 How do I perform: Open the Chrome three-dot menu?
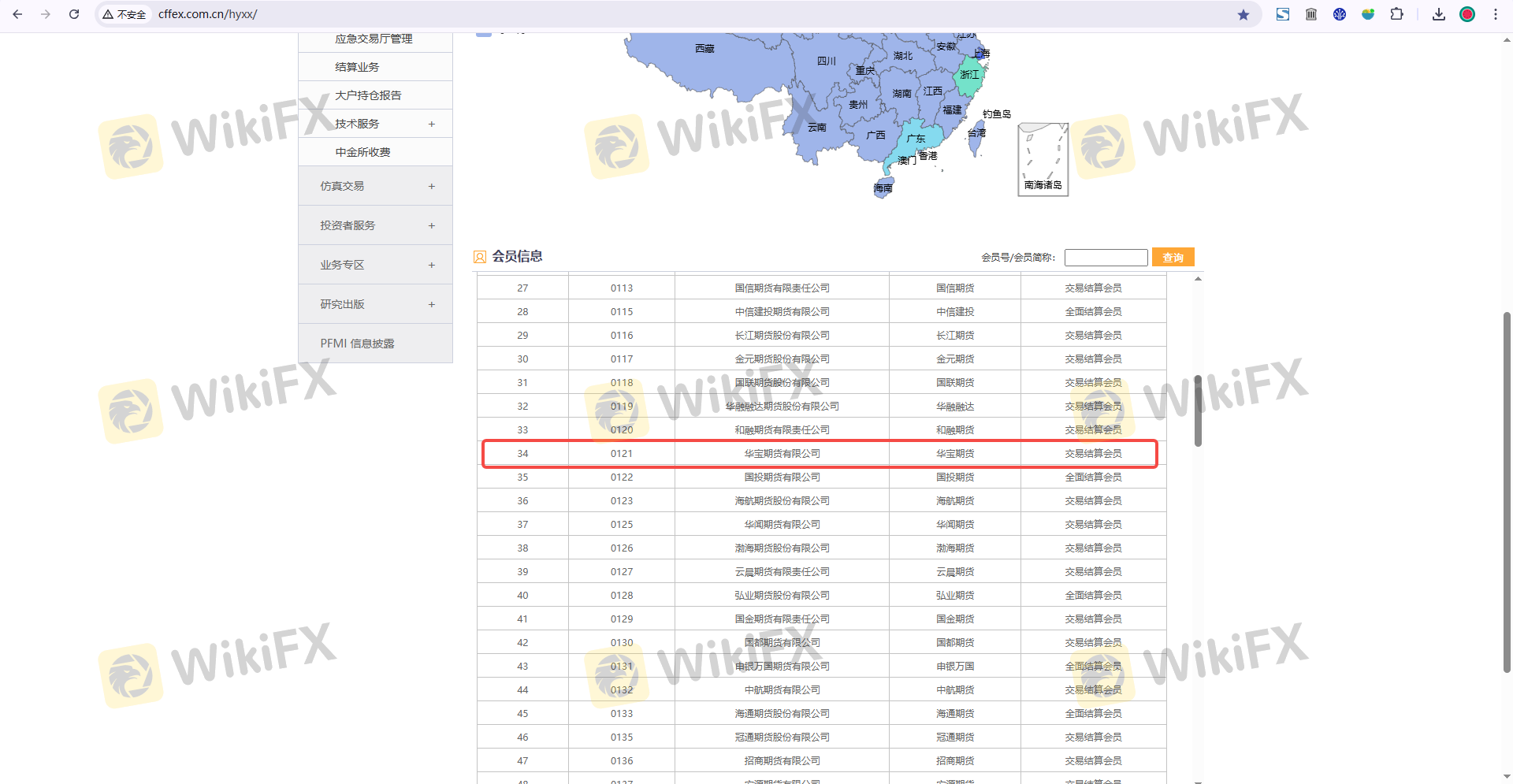(1496, 14)
